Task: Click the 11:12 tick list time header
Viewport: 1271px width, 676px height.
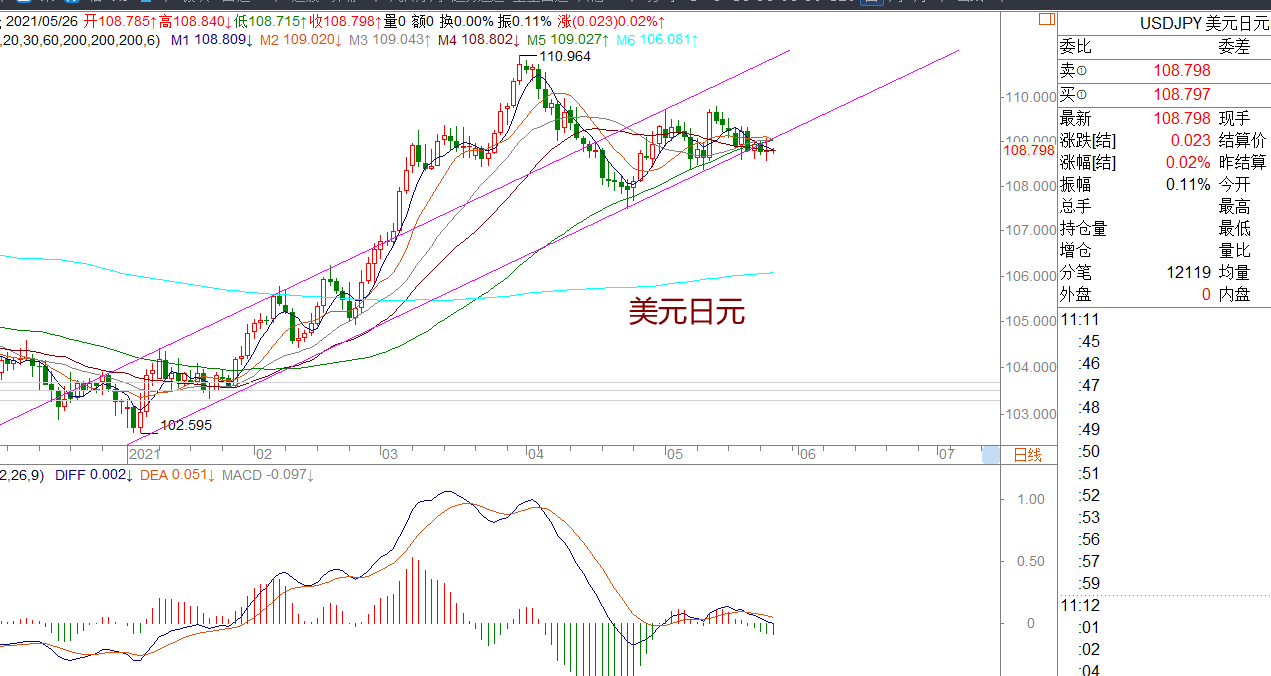Action: [x=1080, y=605]
